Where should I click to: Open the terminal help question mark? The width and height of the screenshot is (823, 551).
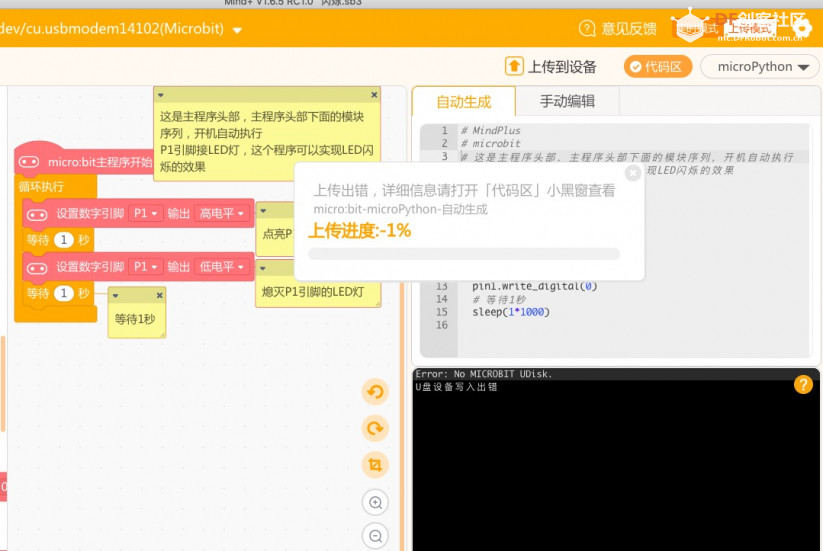pyautogui.click(x=803, y=385)
